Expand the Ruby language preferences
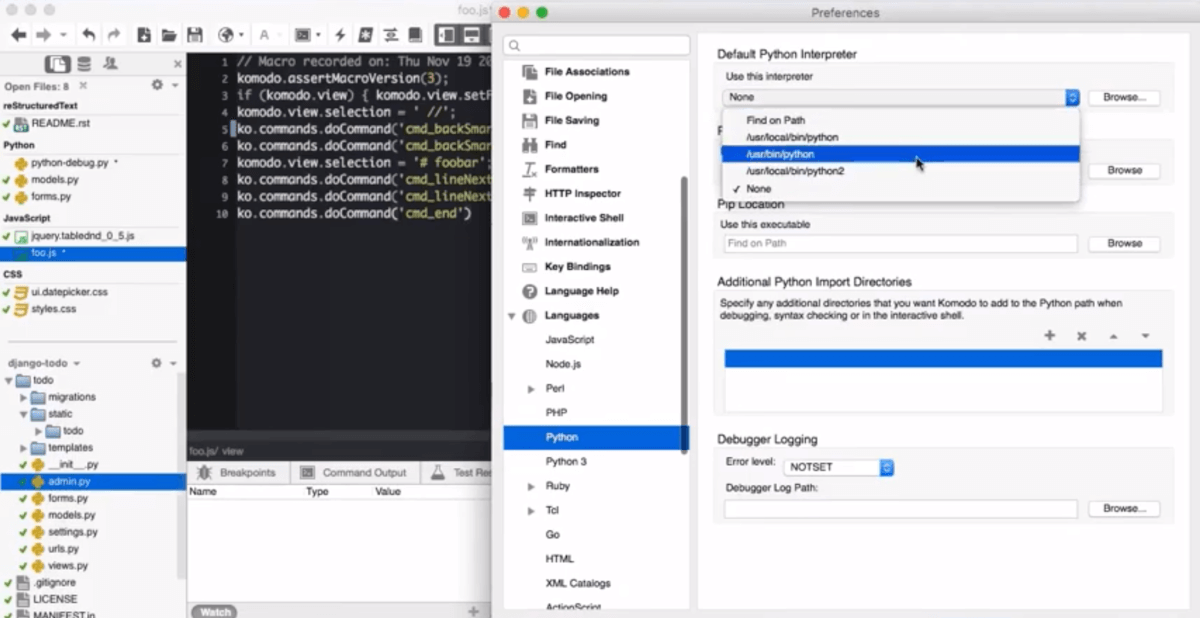 (x=532, y=486)
